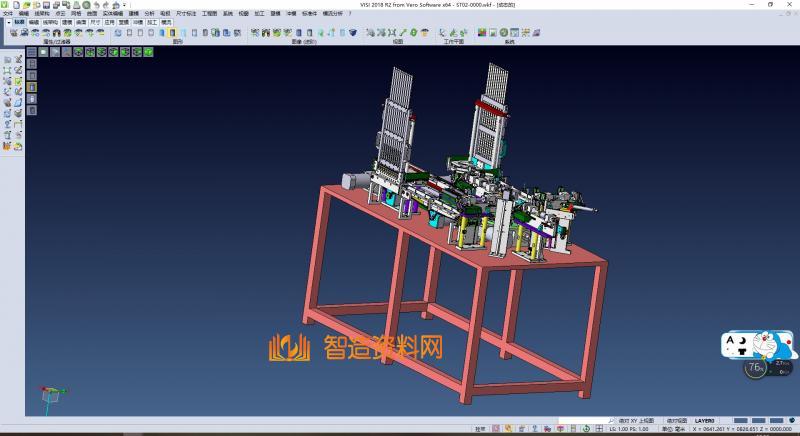Click the colorful palette icon in 系统 group

(481, 33)
